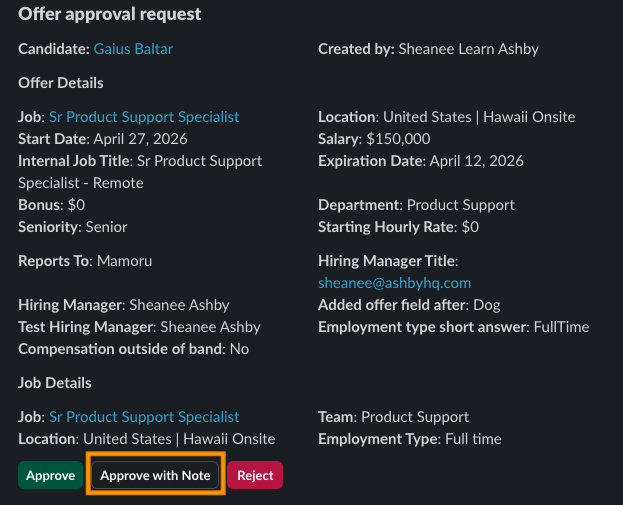Click the Created by Sheanee Learn Ashby text
This screenshot has width=623, height=505.
(428, 48)
